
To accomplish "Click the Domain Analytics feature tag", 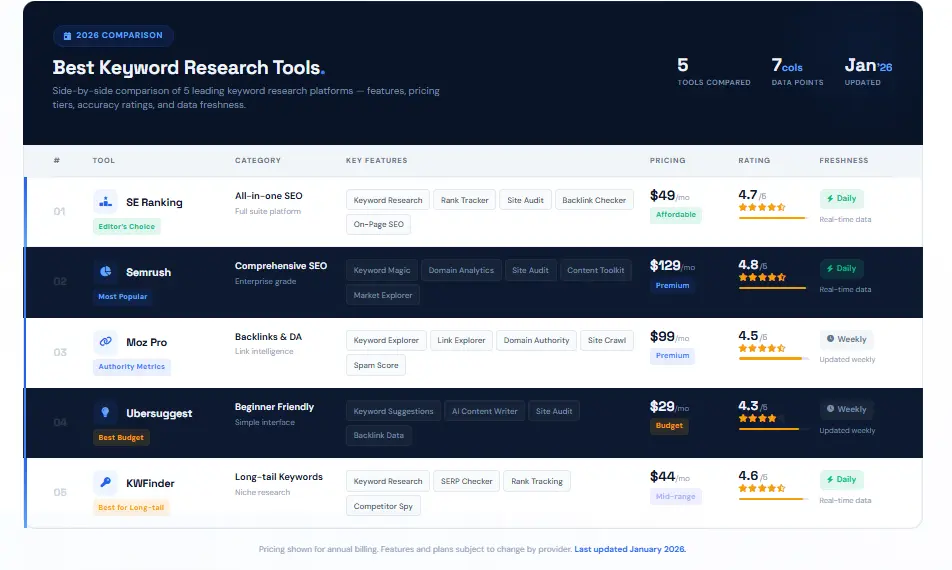I will tap(461, 271).
